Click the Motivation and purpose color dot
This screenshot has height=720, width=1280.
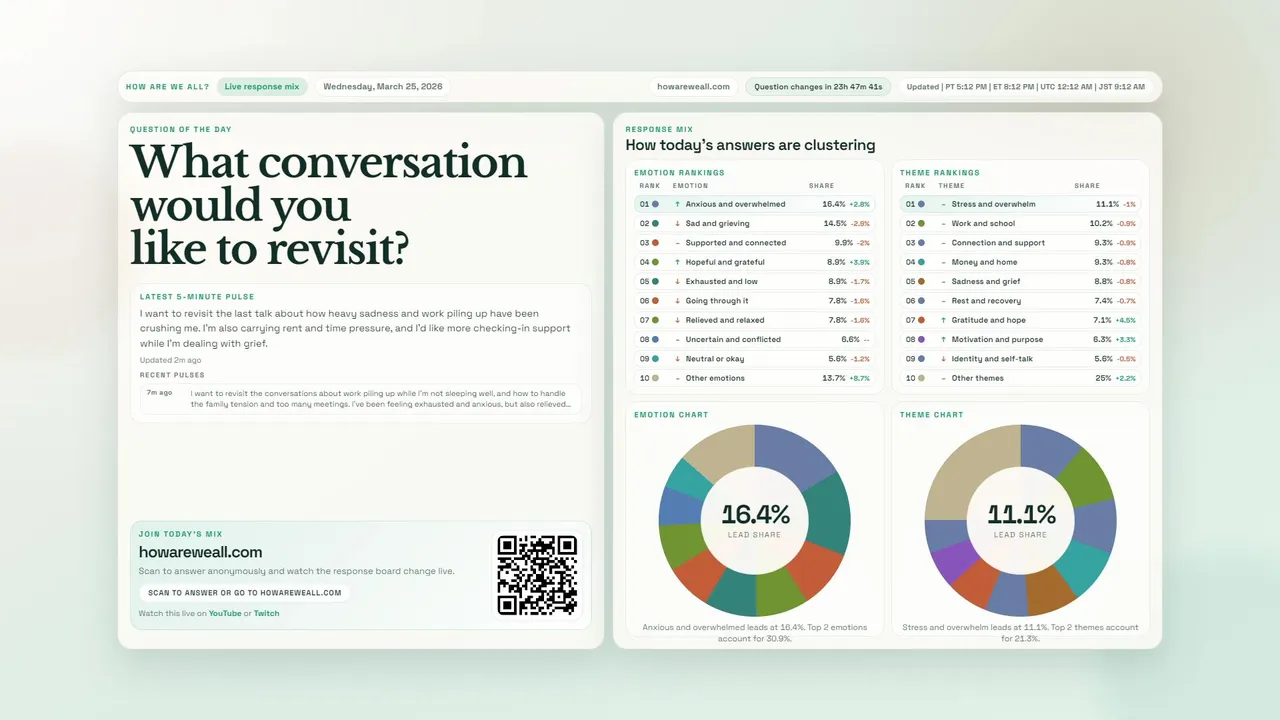[x=921, y=339]
